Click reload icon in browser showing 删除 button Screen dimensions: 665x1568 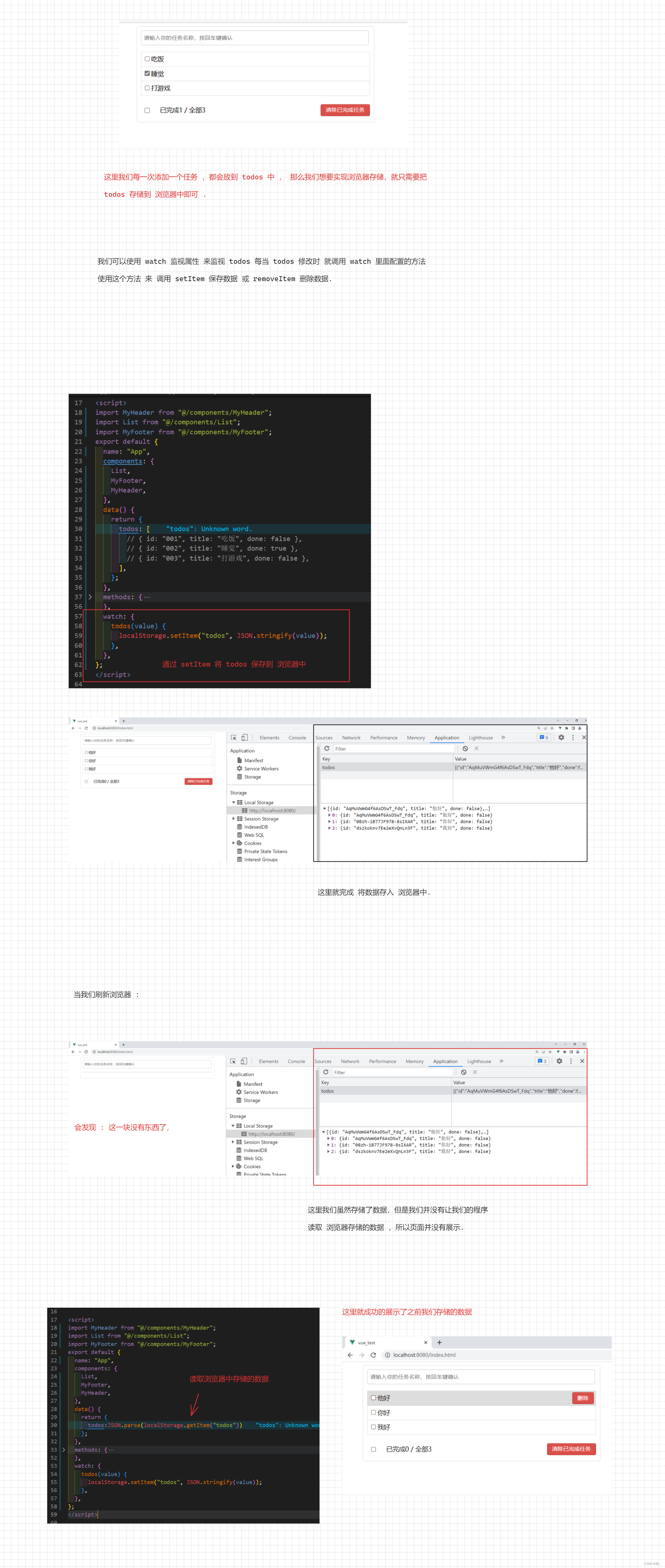pos(373,1355)
